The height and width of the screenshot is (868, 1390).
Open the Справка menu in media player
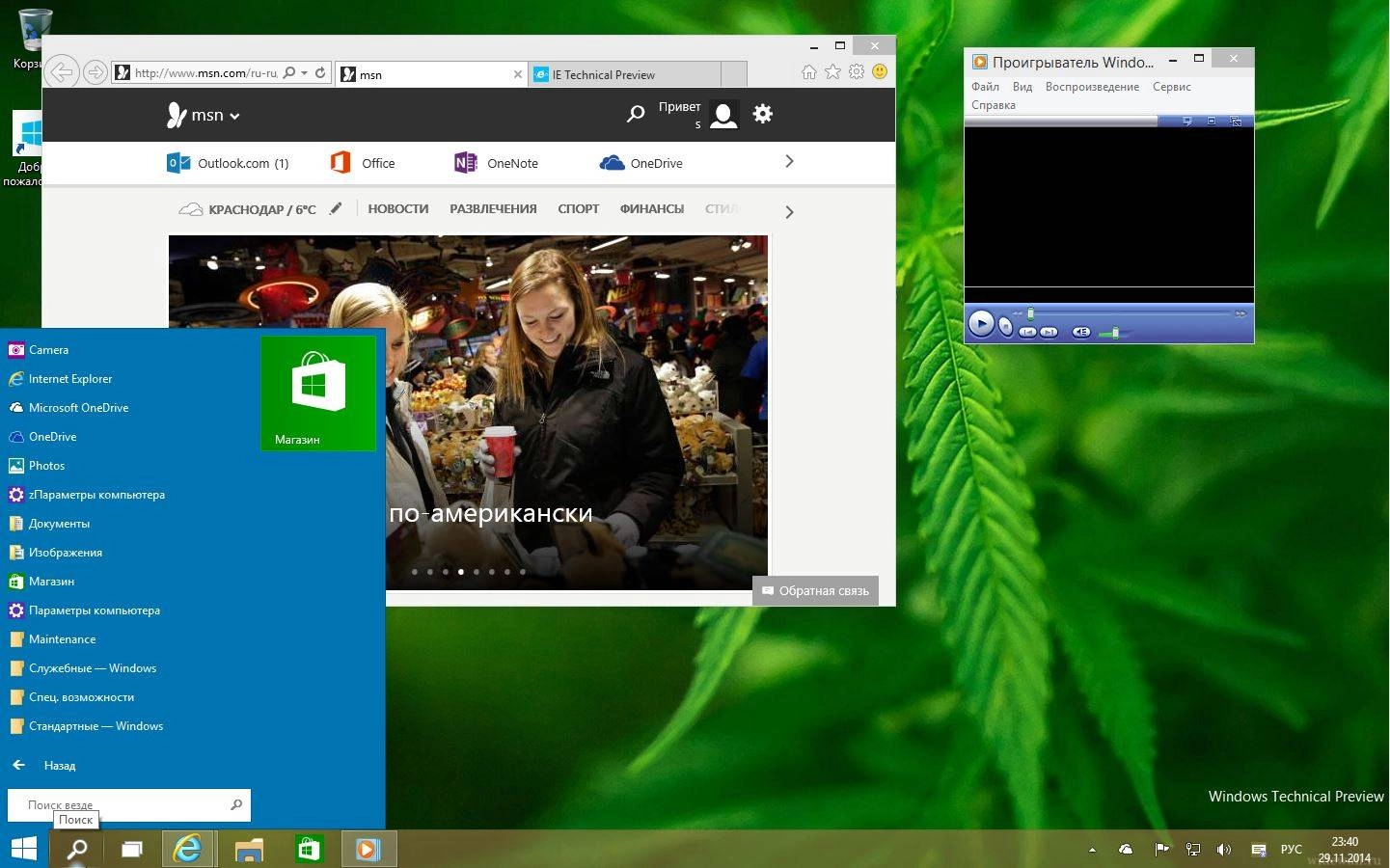[x=994, y=105]
